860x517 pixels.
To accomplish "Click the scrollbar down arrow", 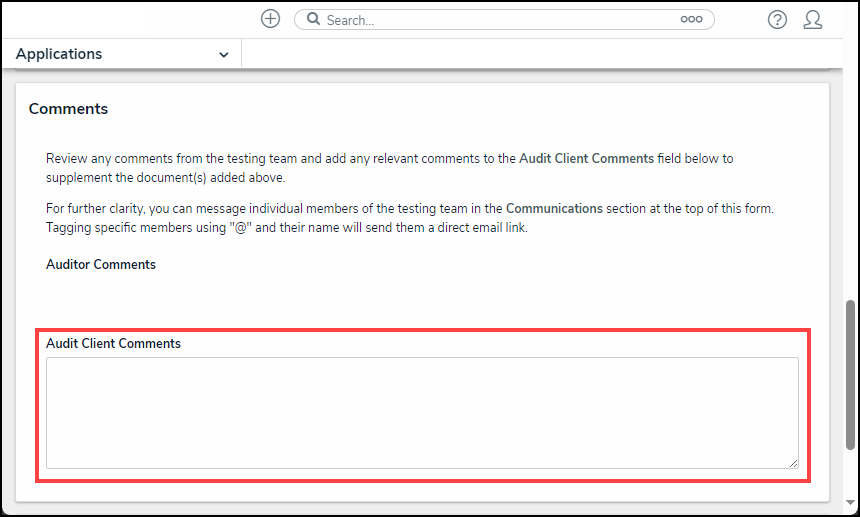I will [x=851, y=503].
